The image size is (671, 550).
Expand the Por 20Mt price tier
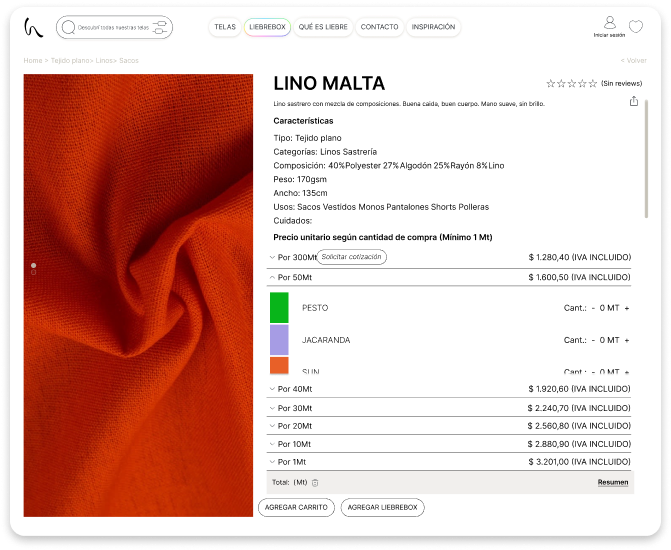click(273, 425)
